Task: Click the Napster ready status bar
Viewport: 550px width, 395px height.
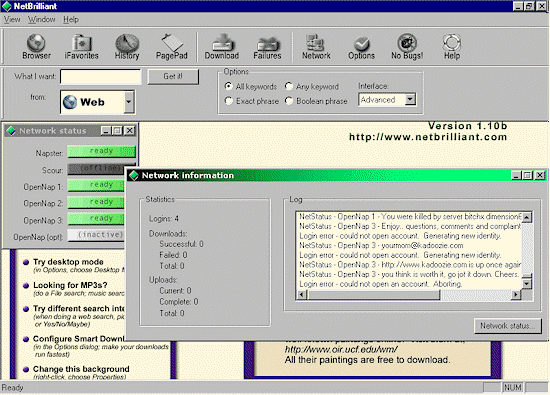Action: tap(101, 152)
